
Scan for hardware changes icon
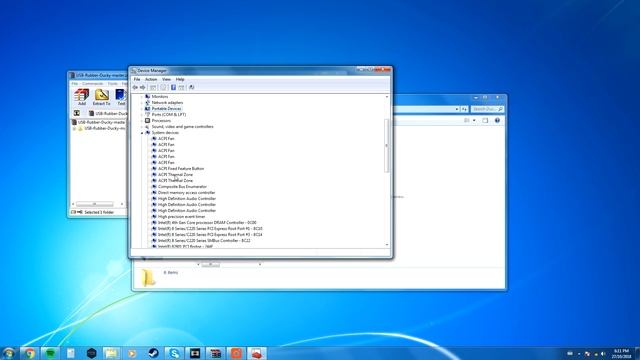pos(191,87)
